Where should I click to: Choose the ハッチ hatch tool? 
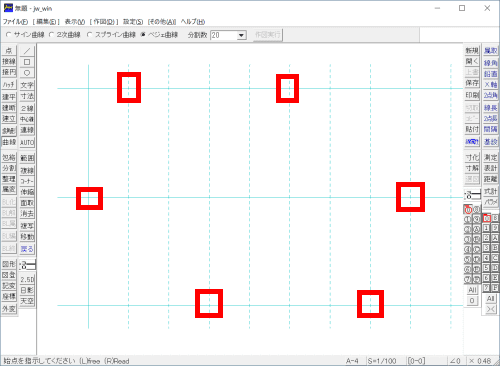(x=9, y=85)
